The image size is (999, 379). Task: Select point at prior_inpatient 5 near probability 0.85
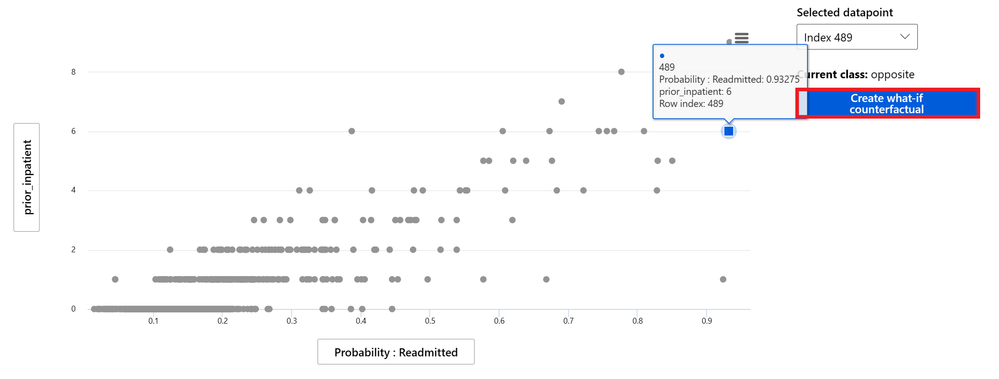(672, 161)
